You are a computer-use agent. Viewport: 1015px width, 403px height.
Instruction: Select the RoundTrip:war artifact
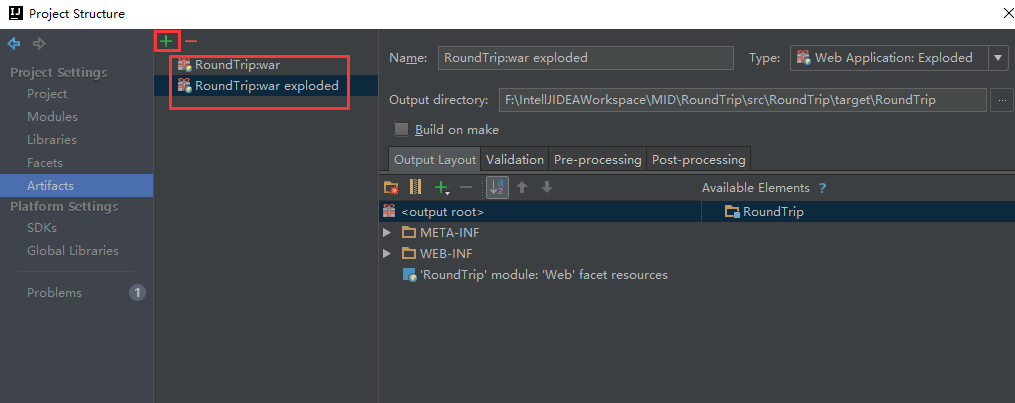click(229, 65)
